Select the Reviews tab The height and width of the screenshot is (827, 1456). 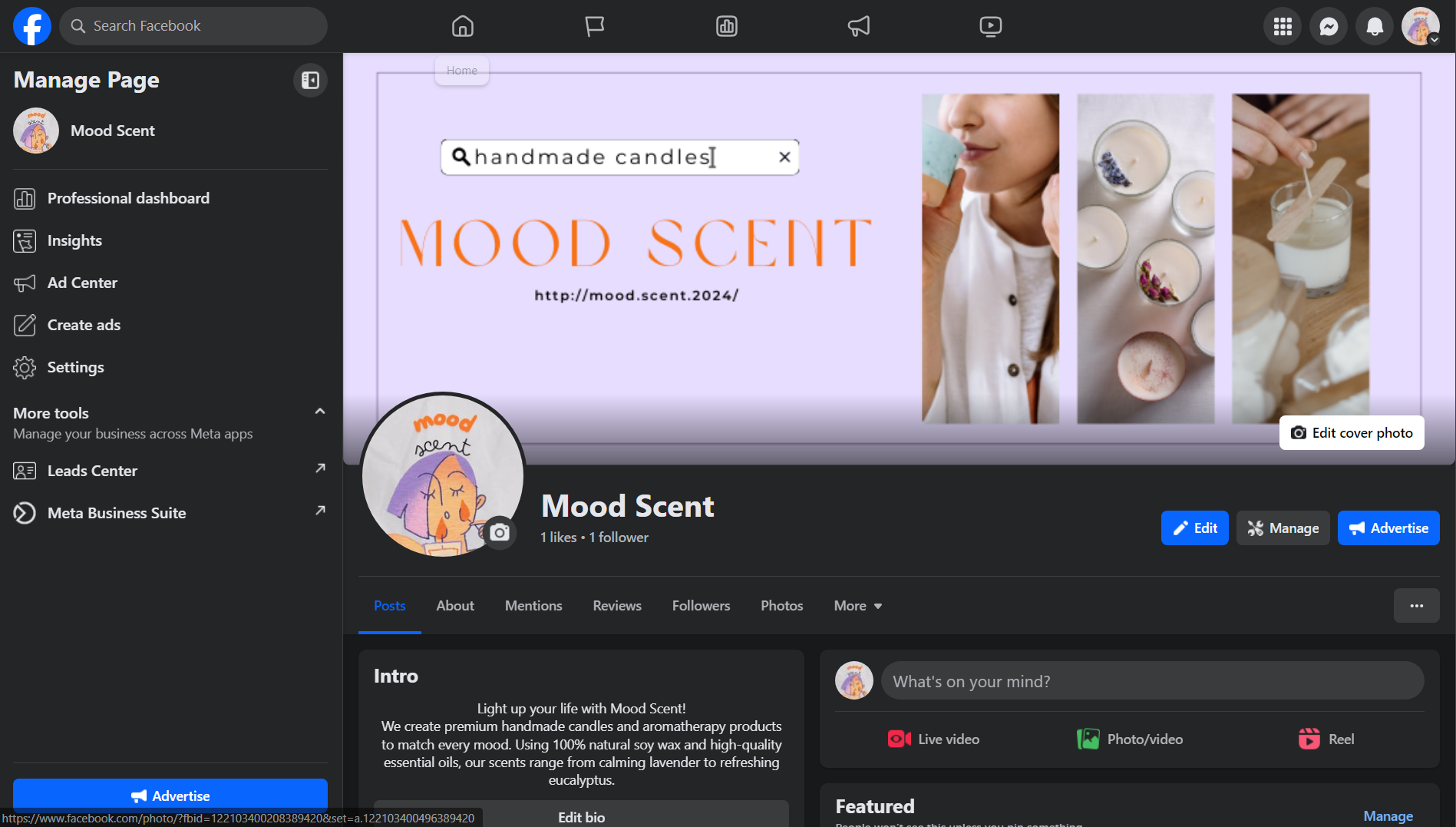617,606
